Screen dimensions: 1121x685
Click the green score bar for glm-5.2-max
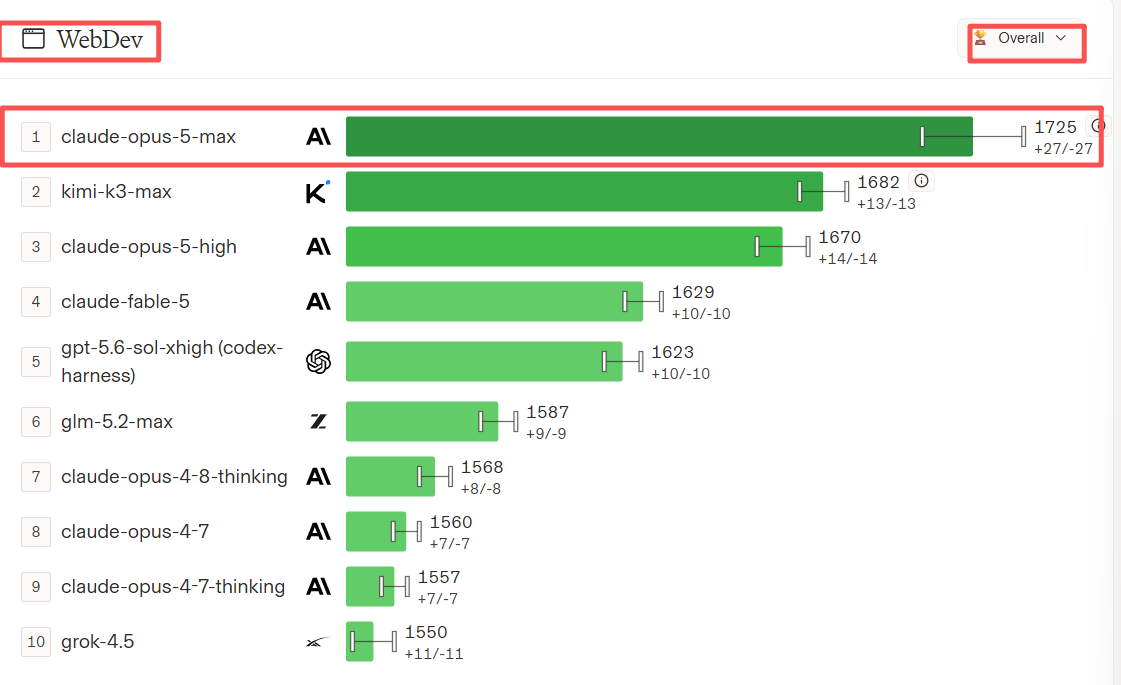[422, 421]
